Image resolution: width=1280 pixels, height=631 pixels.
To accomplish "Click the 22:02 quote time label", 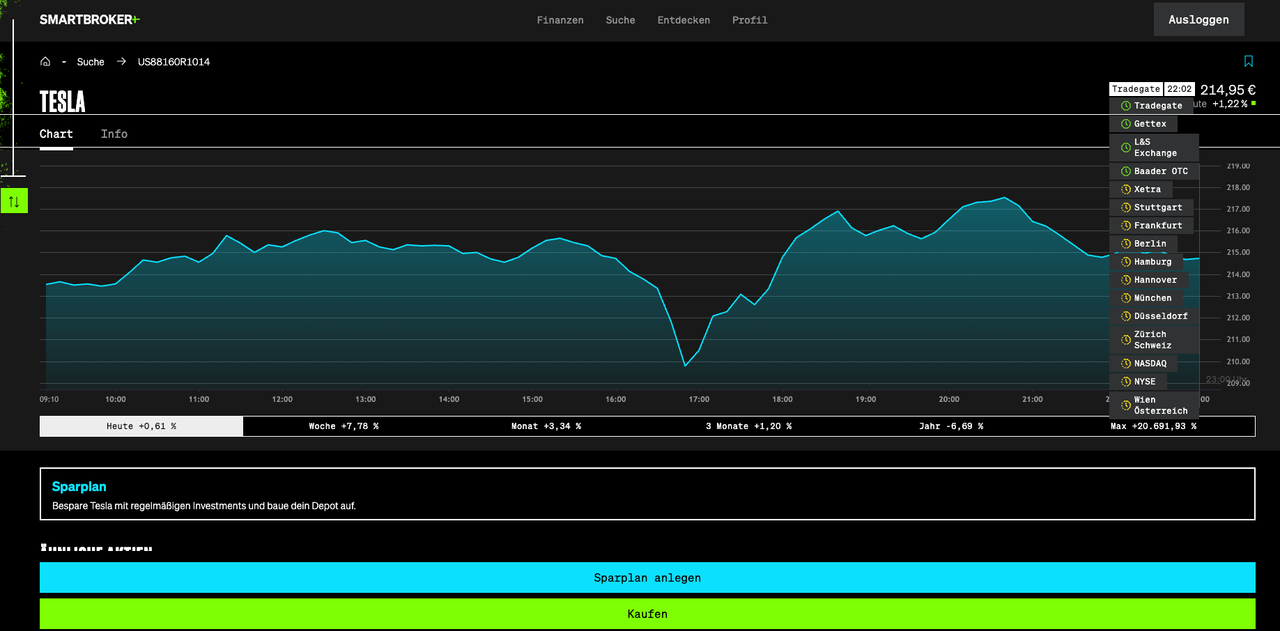I will 1180,89.
